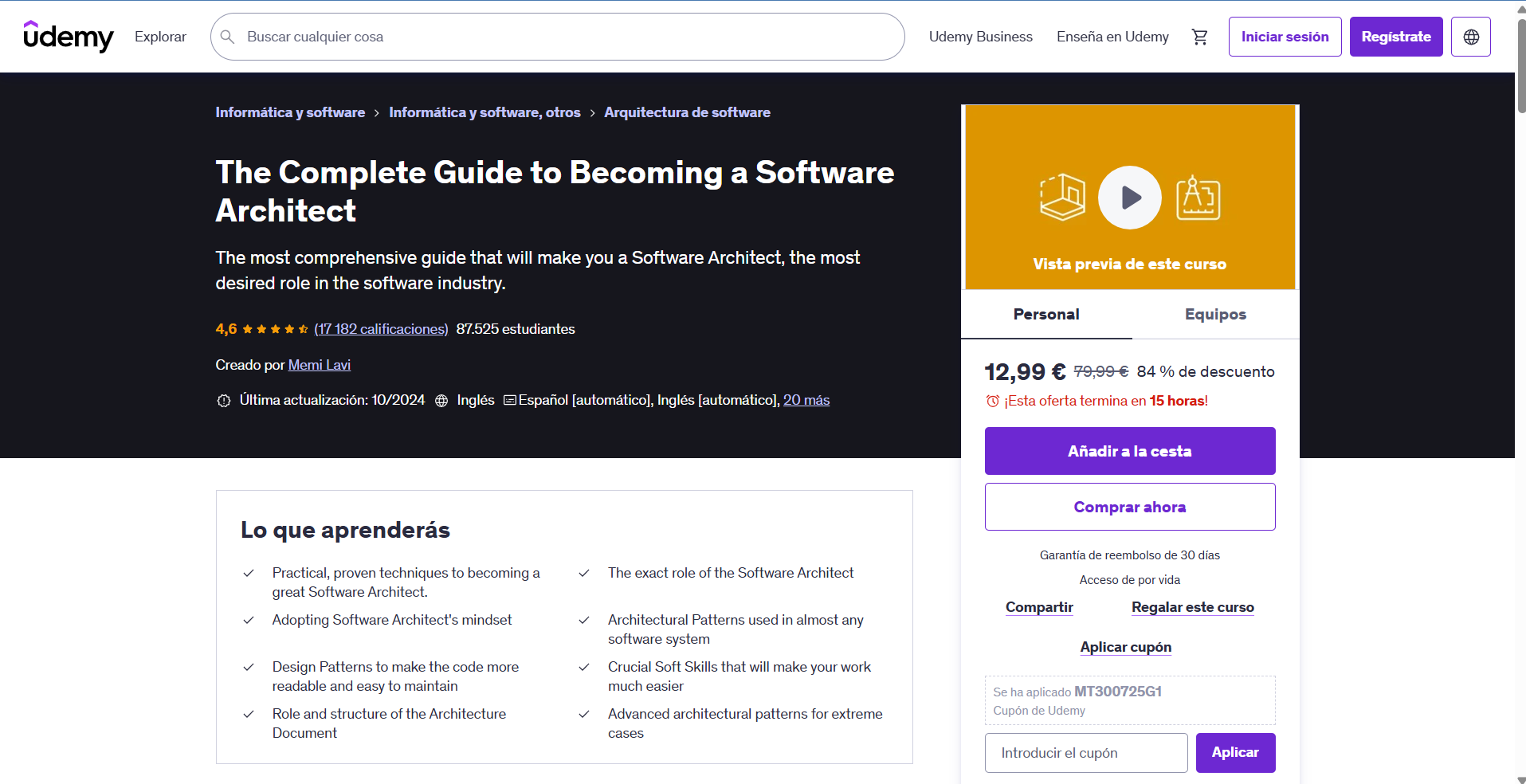
Task: Expand the '20 más' languages list
Action: pos(806,400)
